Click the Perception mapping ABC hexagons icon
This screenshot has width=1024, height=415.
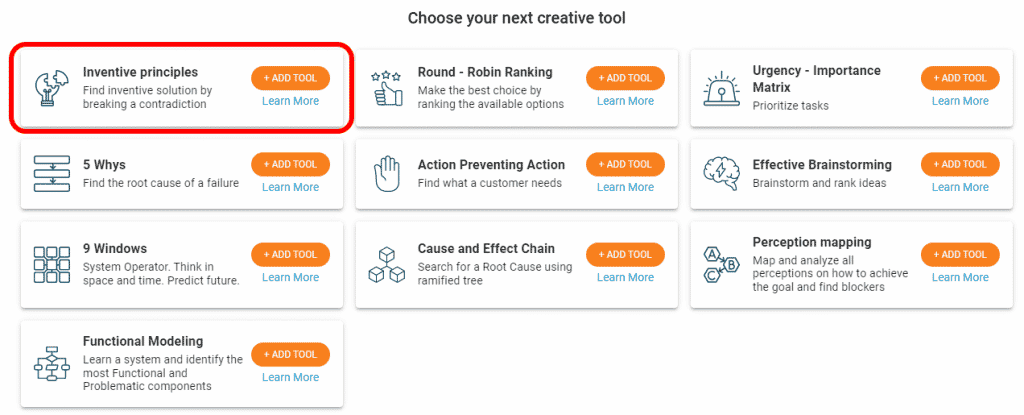pos(721,264)
